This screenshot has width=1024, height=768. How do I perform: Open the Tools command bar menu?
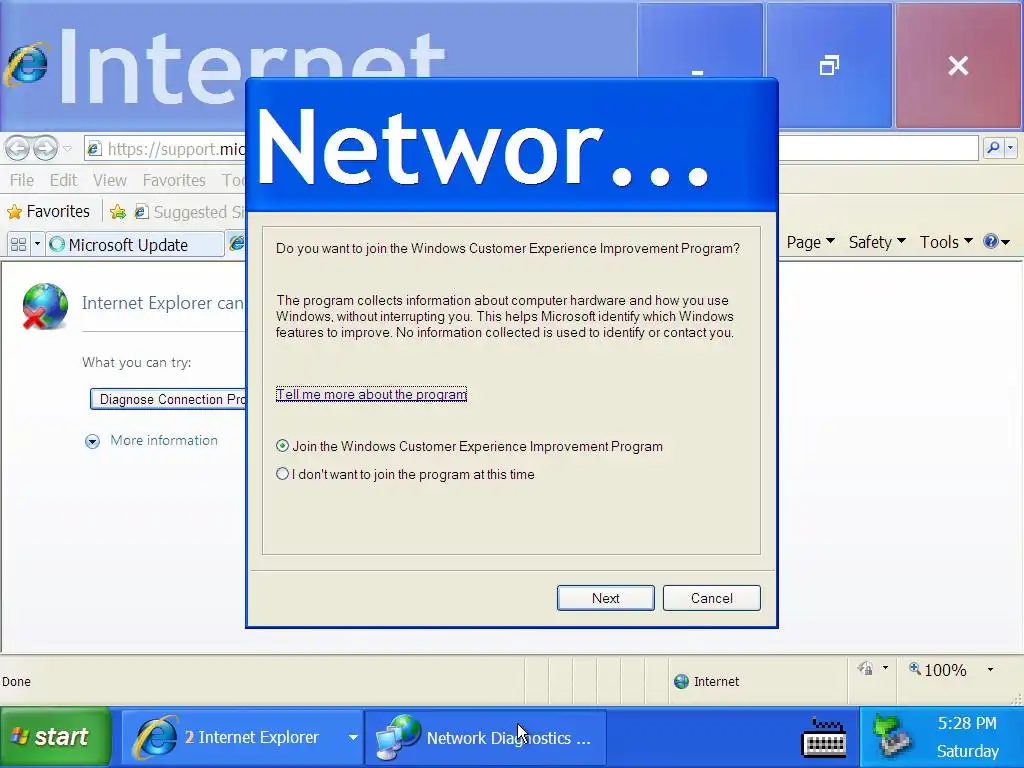pyautogui.click(x=946, y=242)
